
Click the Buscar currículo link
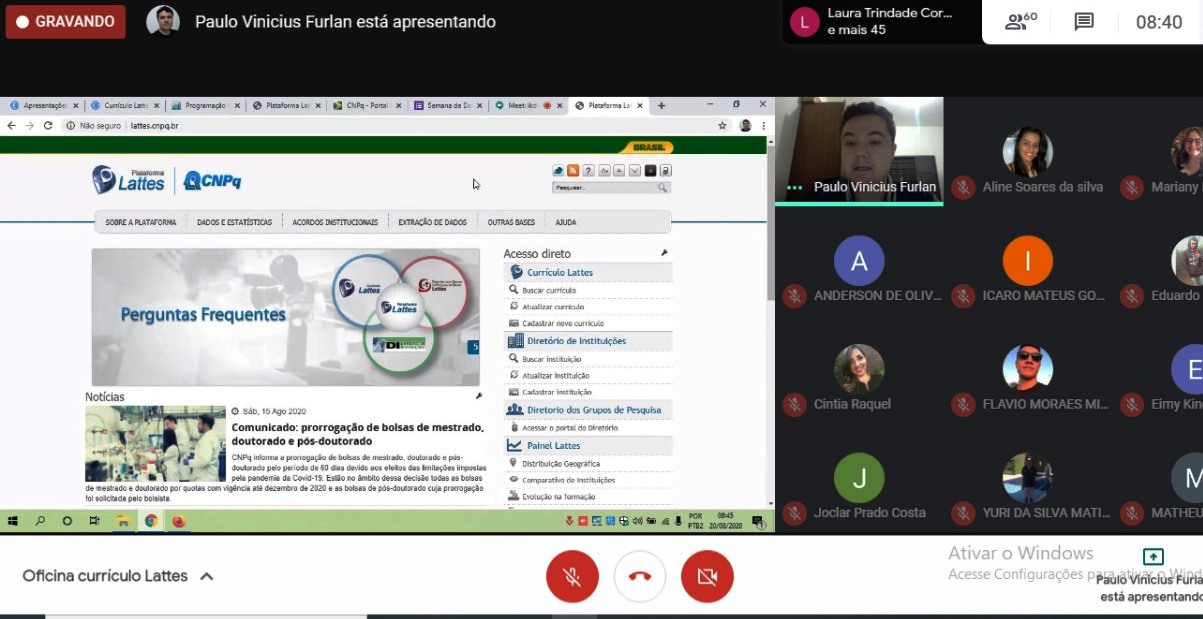tap(549, 290)
